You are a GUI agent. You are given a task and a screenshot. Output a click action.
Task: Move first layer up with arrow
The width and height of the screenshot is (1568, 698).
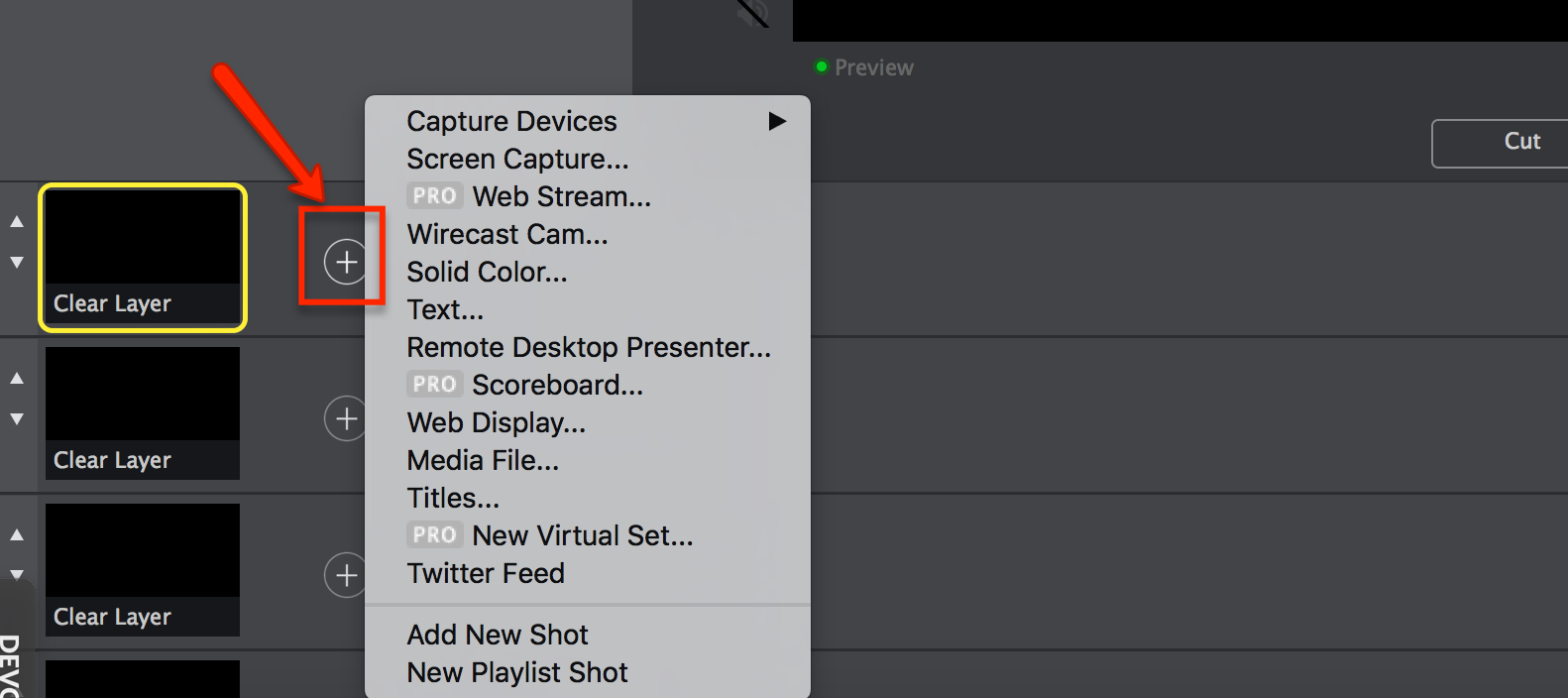17,222
